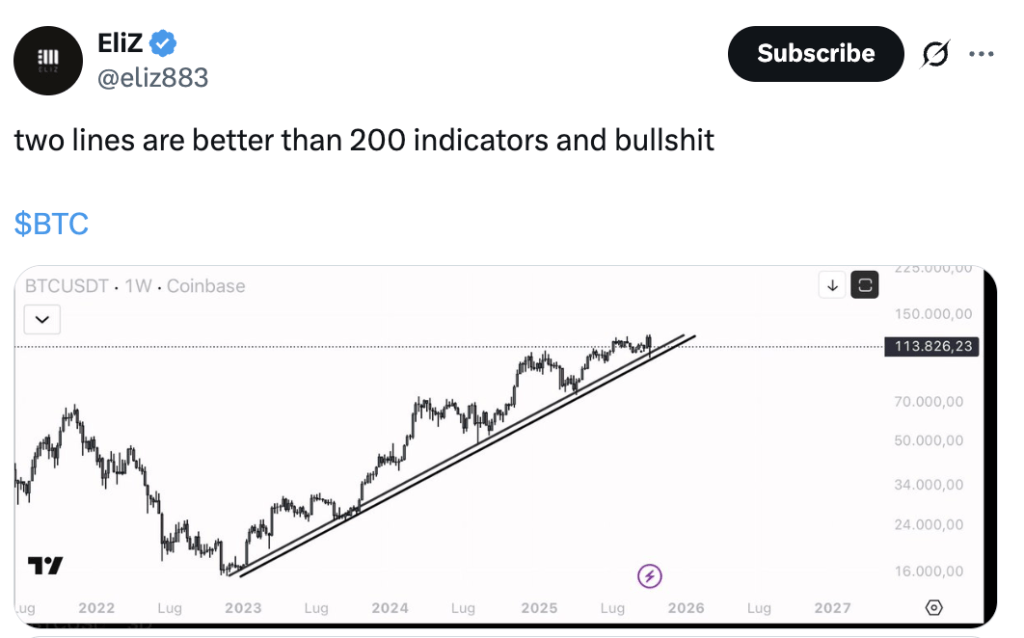Viewport: 1024px width, 638px height.
Task: Open chart settings hexagon icon
Action: coord(934,607)
